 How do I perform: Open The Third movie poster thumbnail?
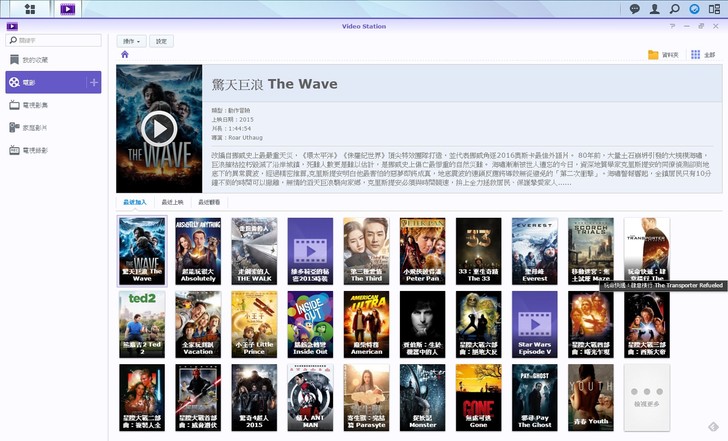(366, 251)
